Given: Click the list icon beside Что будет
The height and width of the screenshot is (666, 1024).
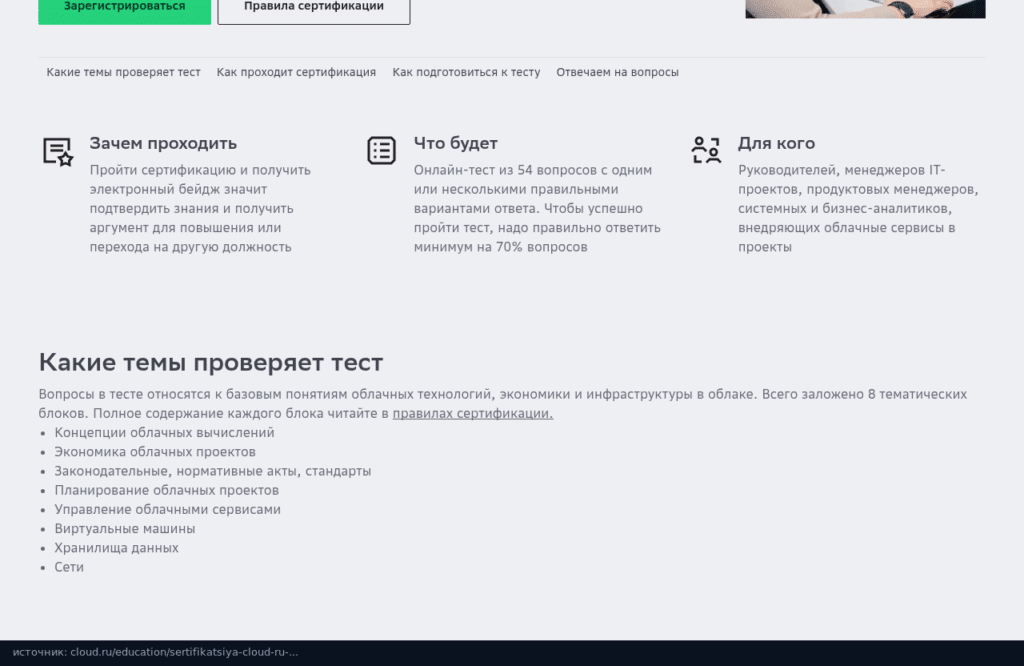Looking at the screenshot, I should [381, 150].
